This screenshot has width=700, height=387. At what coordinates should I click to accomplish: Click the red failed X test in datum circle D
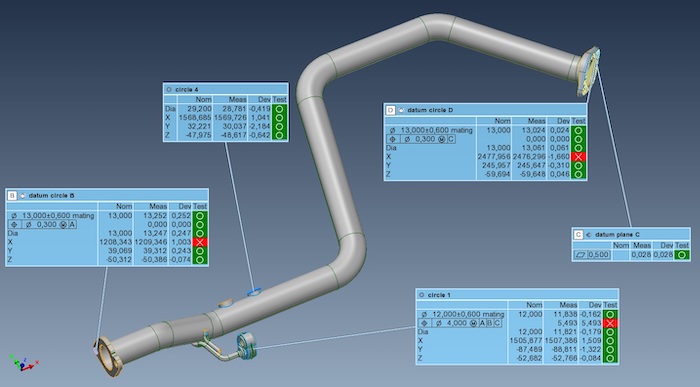tap(579, 157)
